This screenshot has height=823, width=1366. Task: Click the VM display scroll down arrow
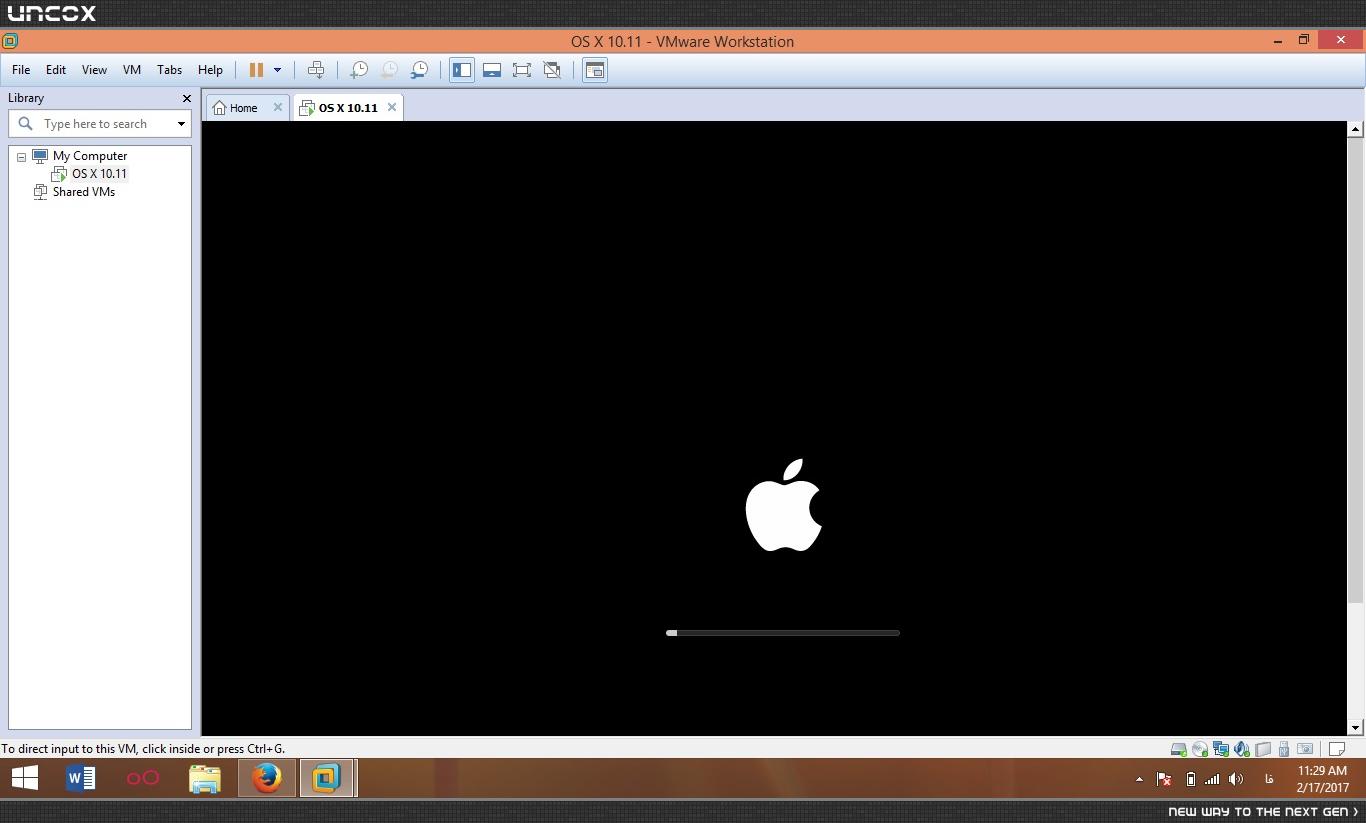(x=1355, y=728)
